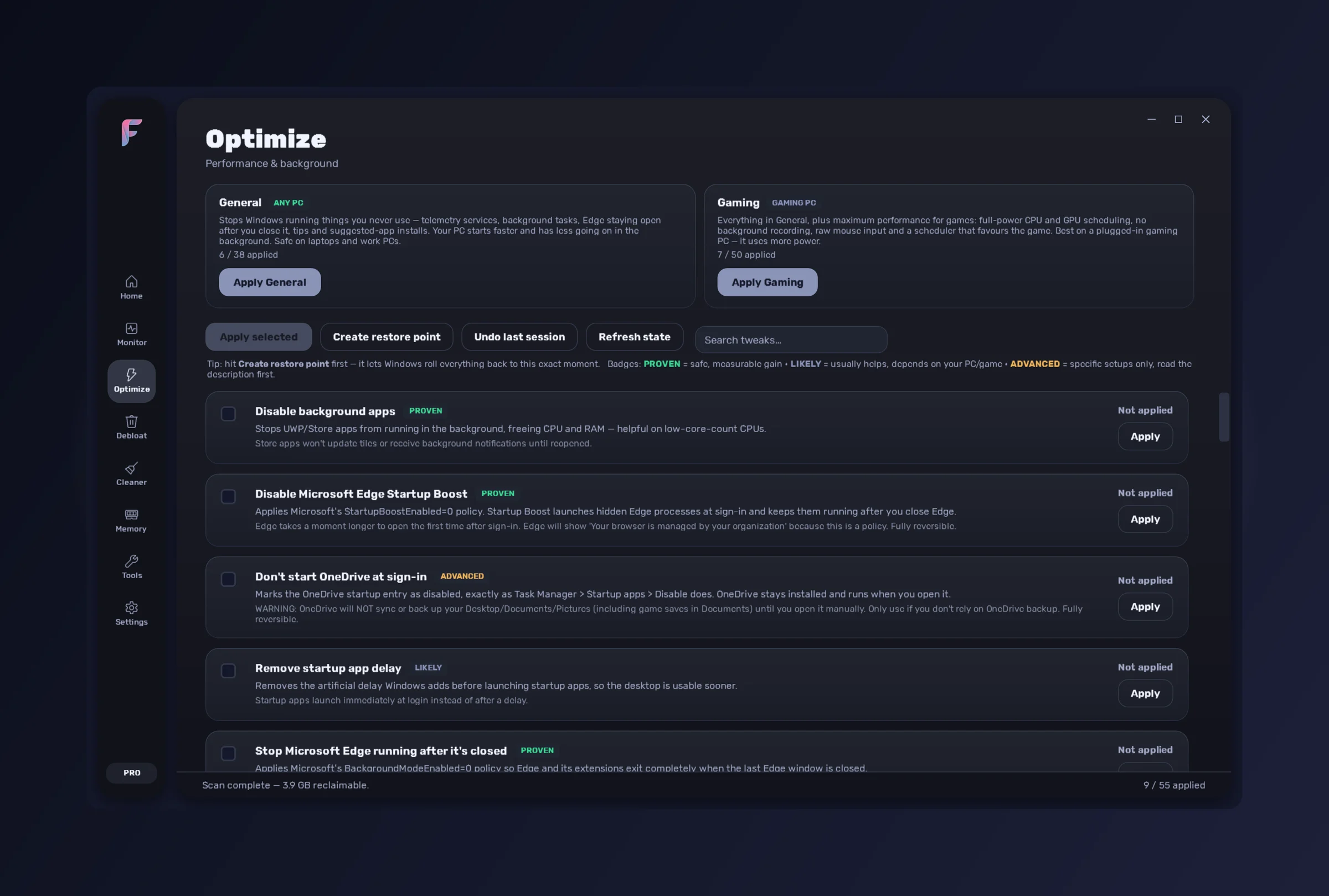Open the Tools section
1329x896 pixels.
click(131, 568)
